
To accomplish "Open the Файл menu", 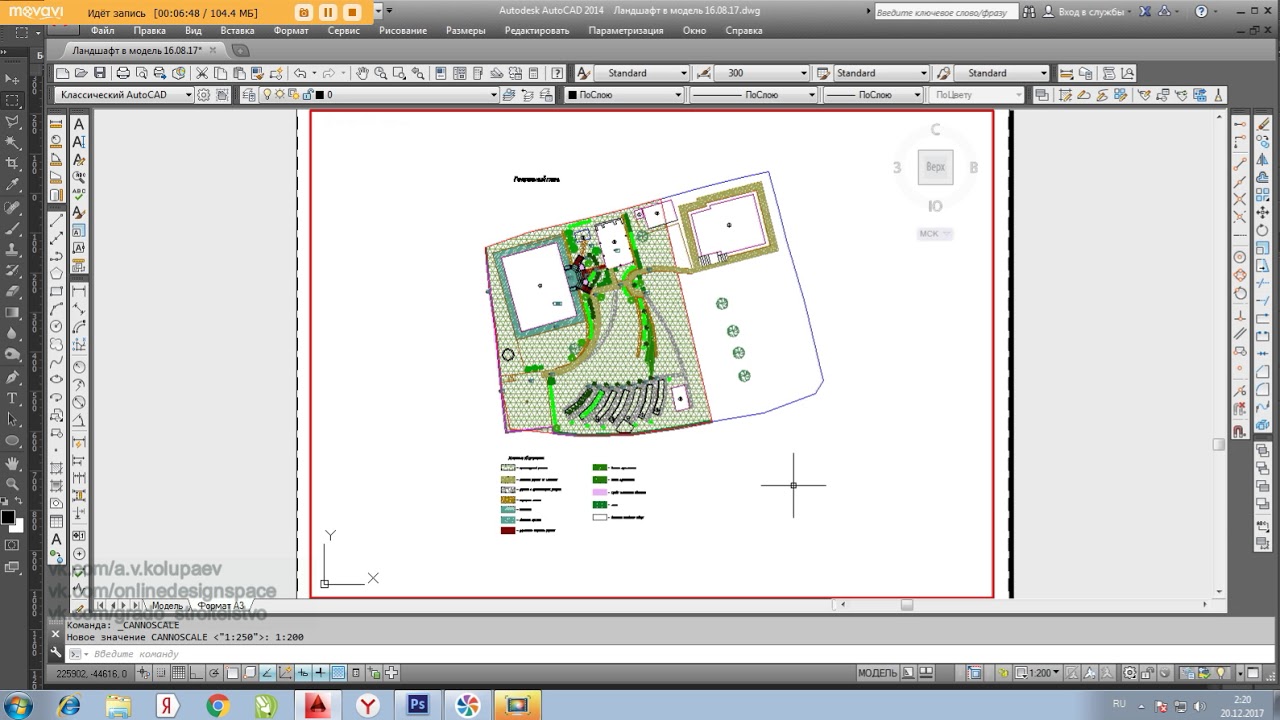I will [x=102, y=30].
